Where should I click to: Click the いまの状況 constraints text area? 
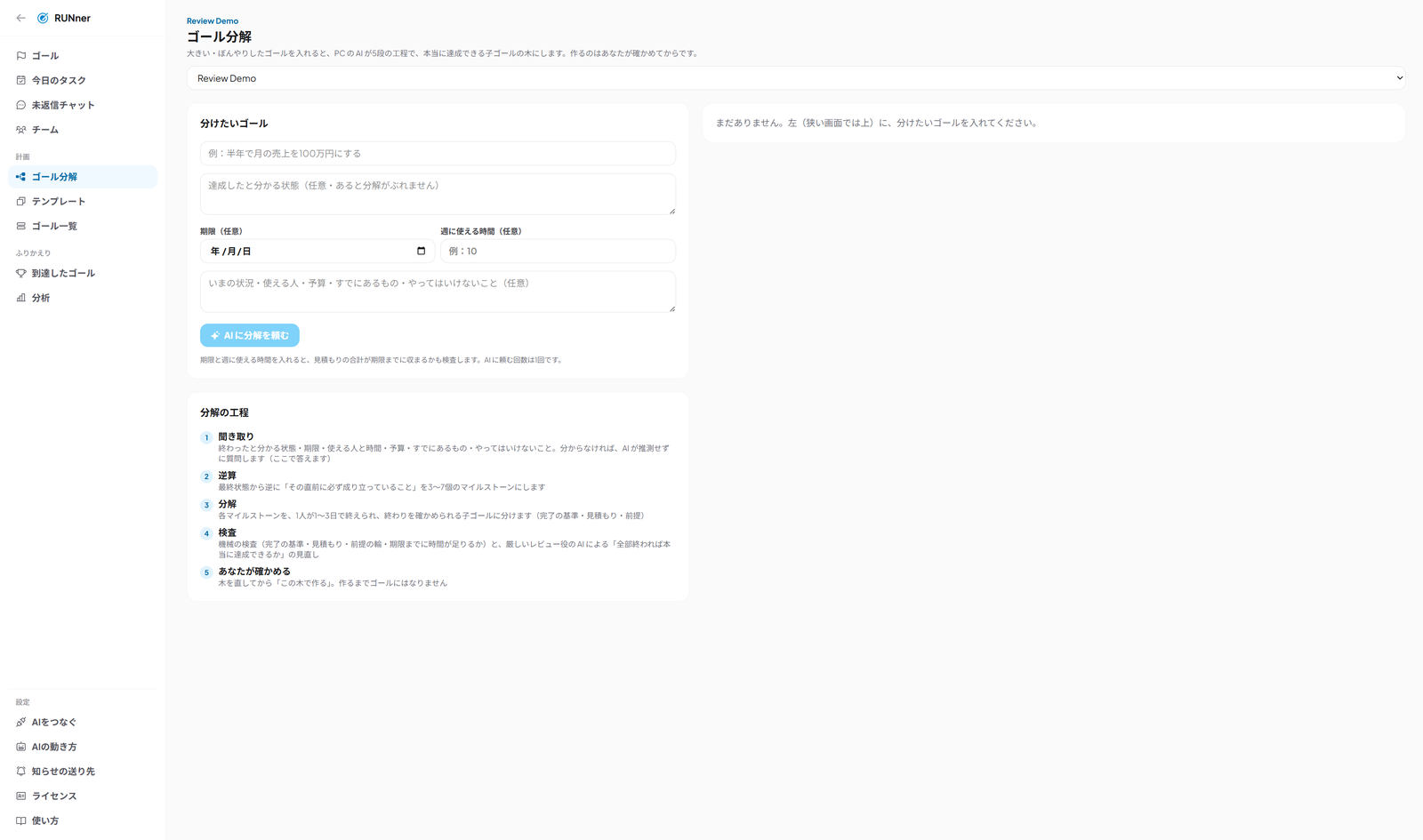(x=438, y=292)
